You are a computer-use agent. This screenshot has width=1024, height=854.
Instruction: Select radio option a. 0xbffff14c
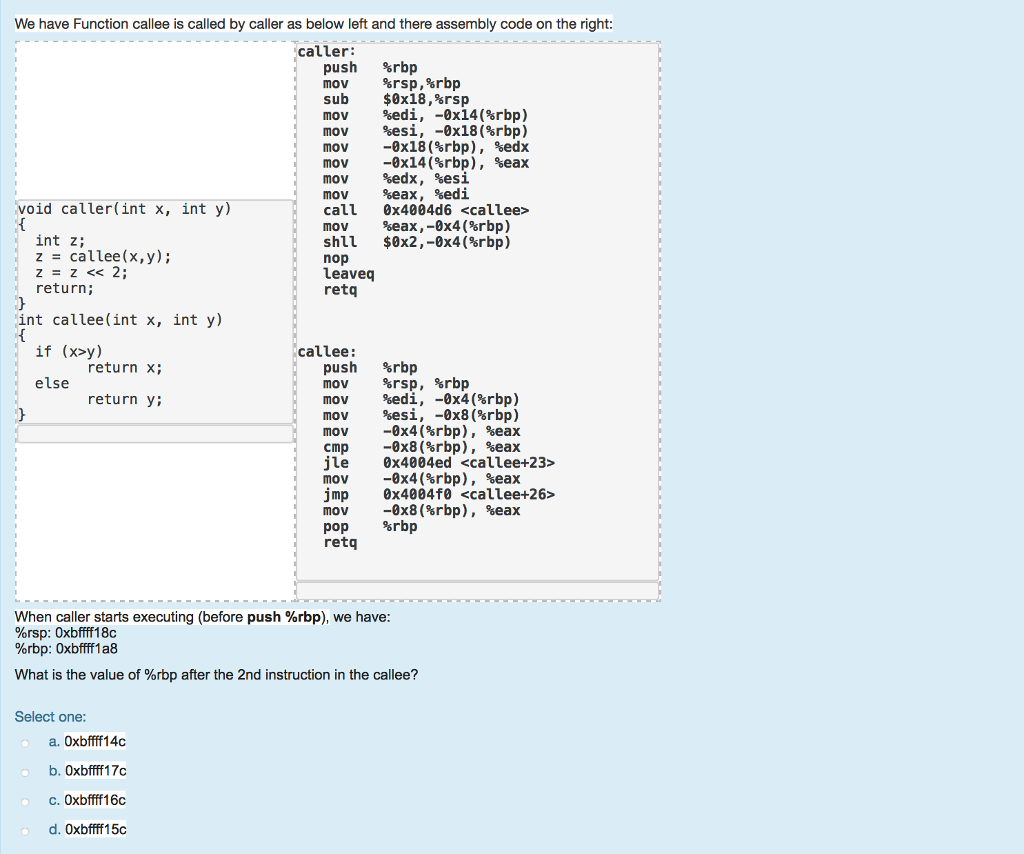tap(25, 742)
